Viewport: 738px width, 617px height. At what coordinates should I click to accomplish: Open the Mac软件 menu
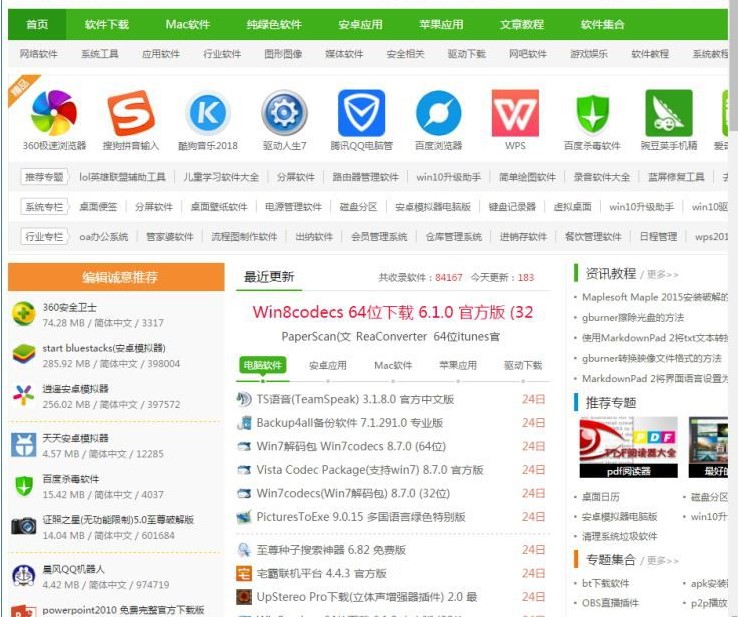coord(188,24)
